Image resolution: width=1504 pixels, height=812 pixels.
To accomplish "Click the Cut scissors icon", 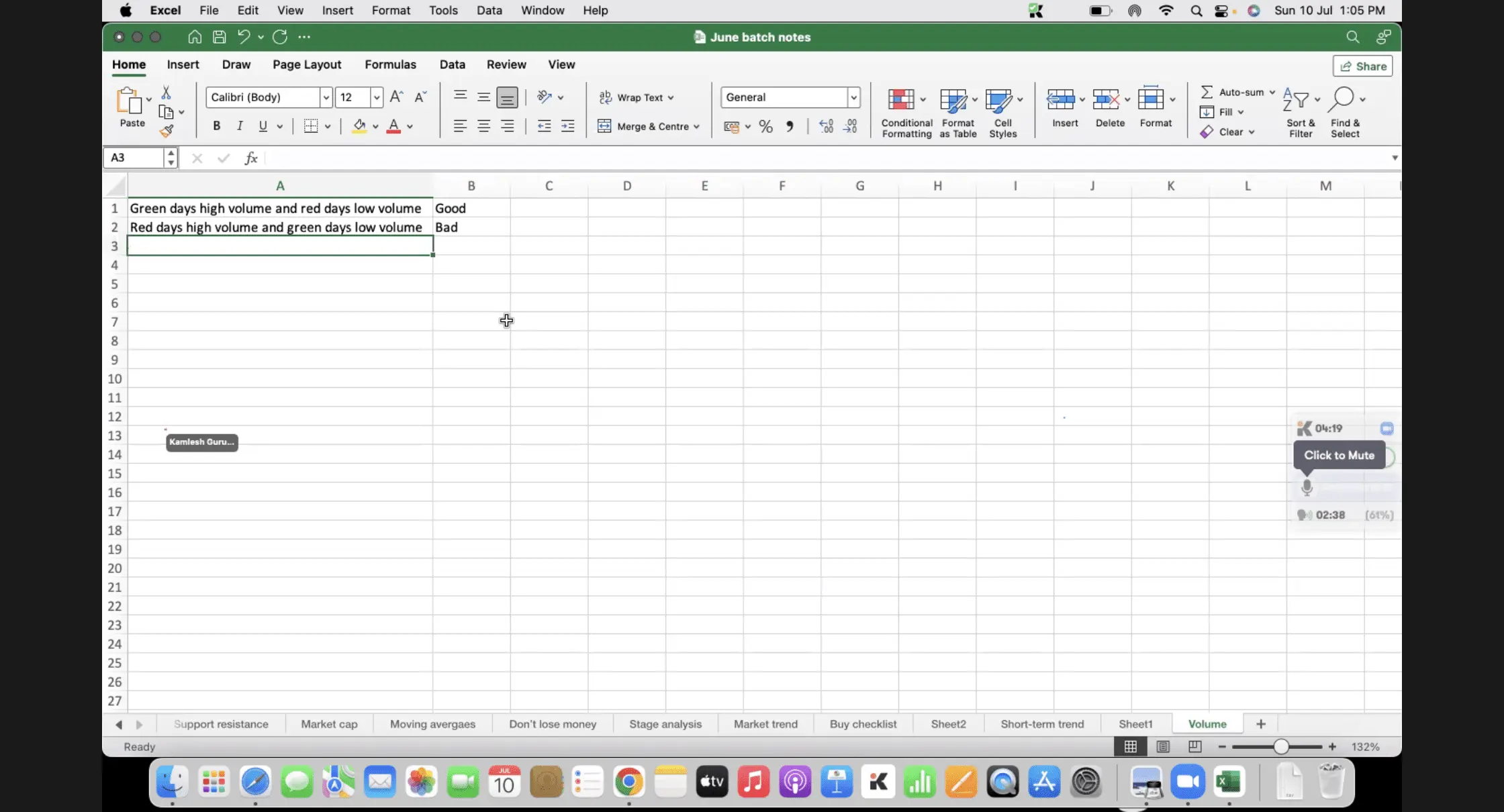I will point(166,93).
